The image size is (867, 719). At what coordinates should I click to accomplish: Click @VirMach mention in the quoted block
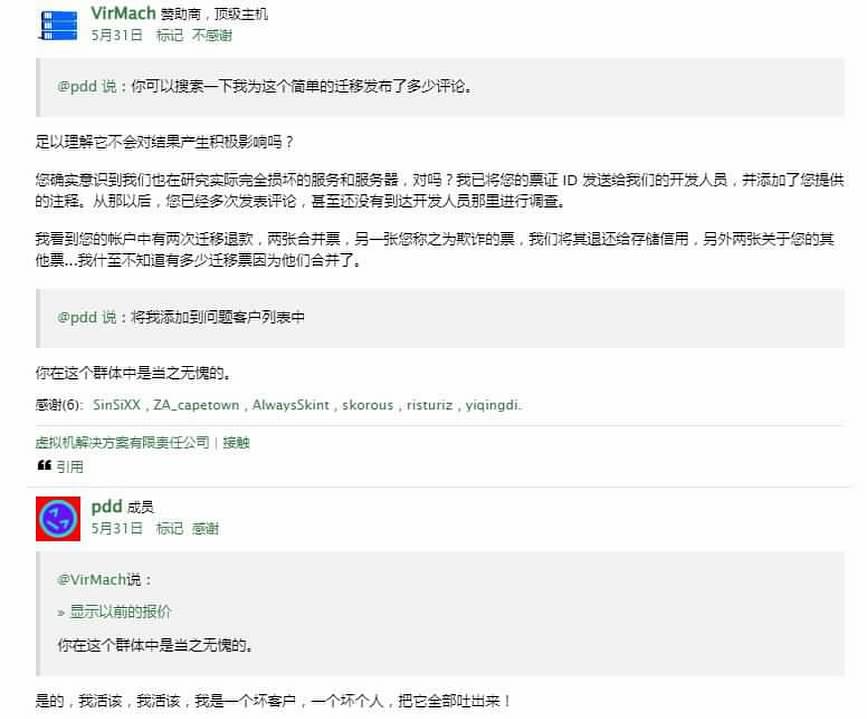coord(91,580)
